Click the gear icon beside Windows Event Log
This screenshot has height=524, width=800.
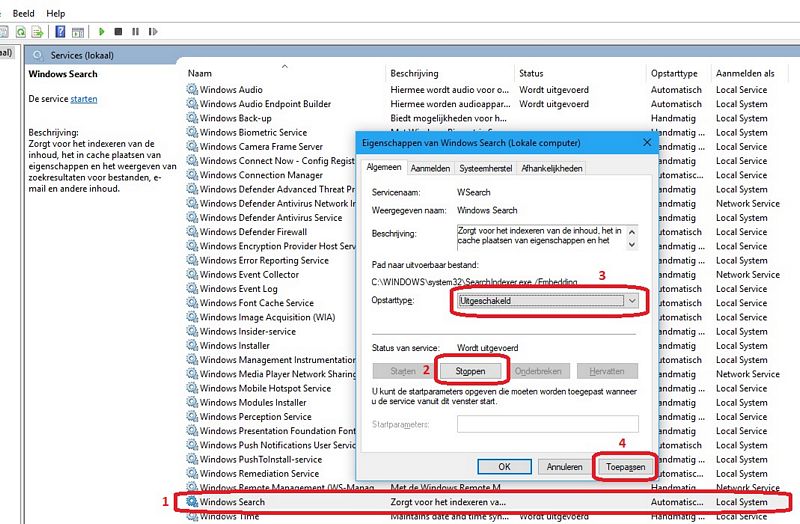pos(192,289)
